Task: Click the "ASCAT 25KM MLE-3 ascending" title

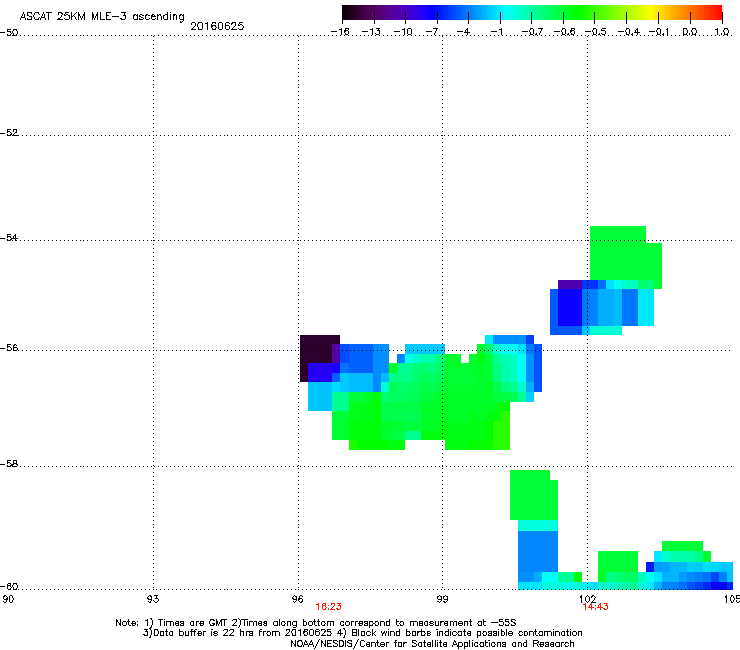Action: (x=102, y=17)
